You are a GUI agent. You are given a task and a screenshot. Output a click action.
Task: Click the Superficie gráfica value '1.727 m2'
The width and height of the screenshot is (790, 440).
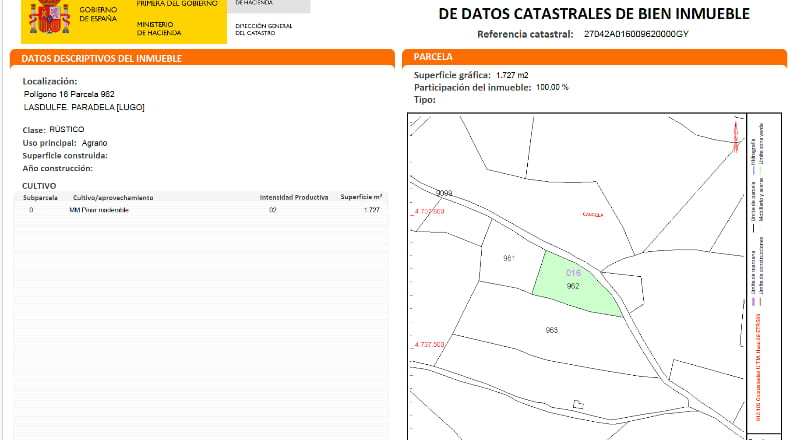[x=512, y=75]
